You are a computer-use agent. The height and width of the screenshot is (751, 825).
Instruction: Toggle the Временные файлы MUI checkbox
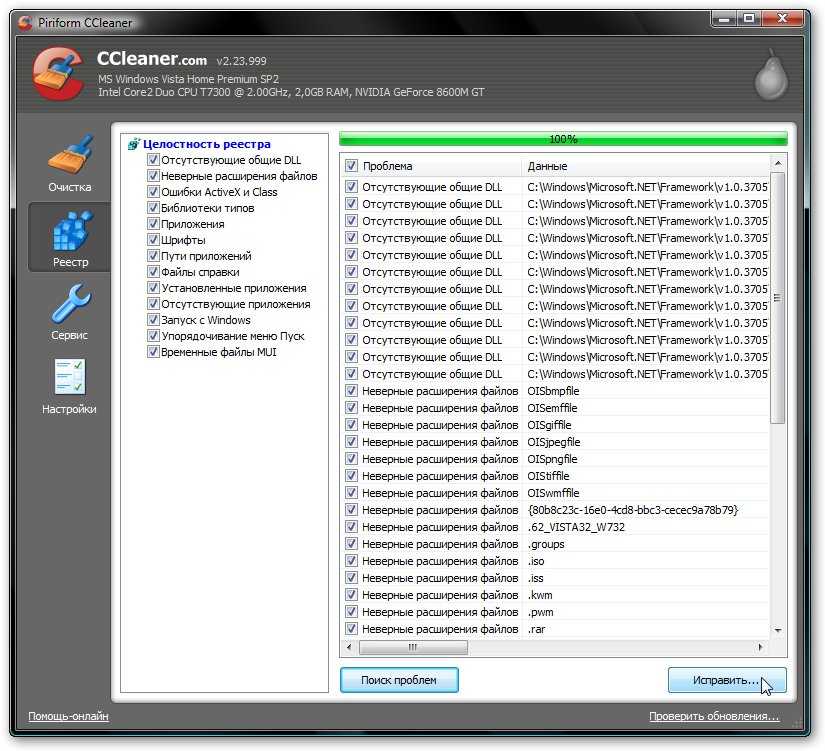153,352
